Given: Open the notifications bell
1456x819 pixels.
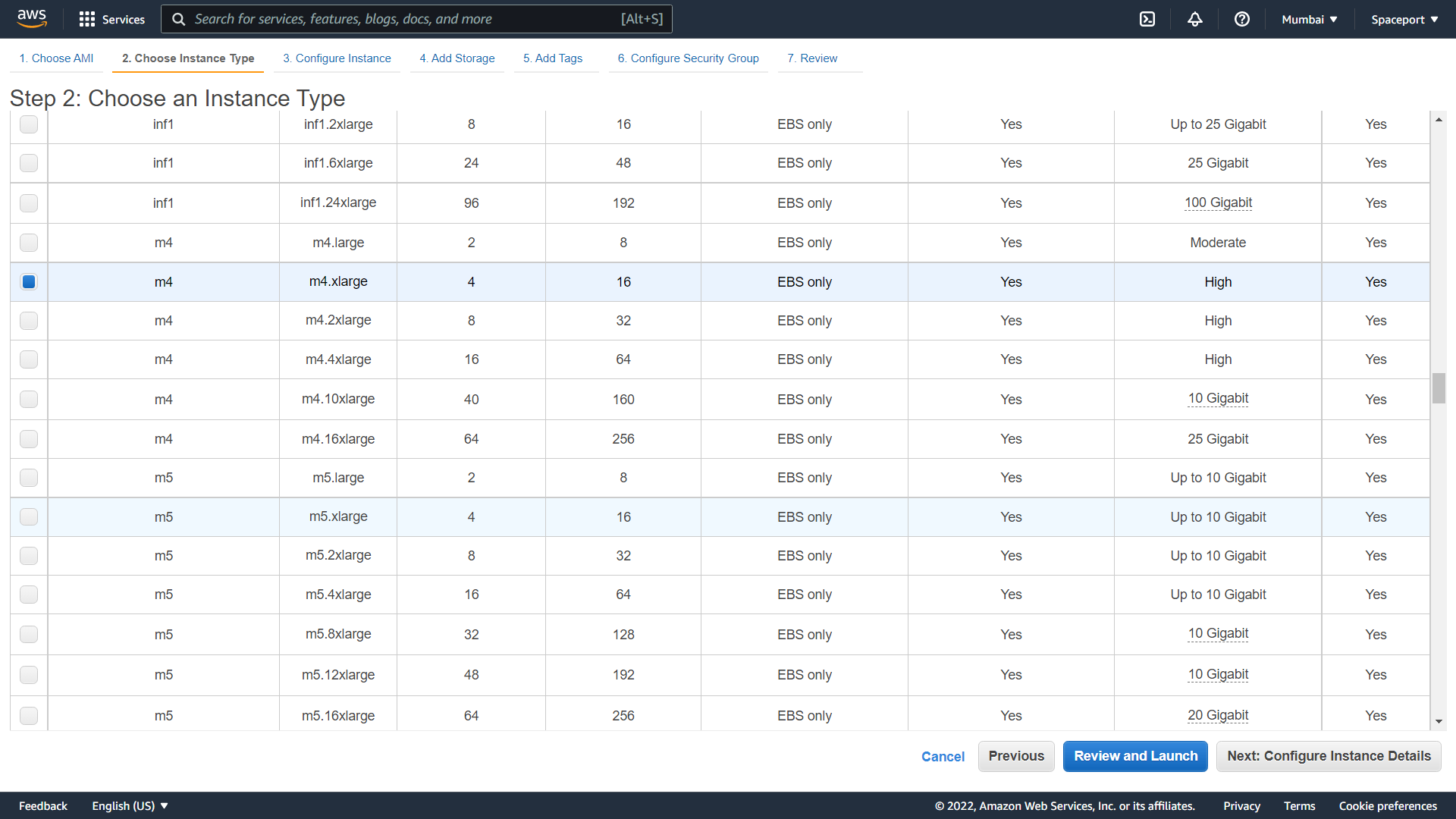Looking at the screenshot, I should pos(1195,19).
